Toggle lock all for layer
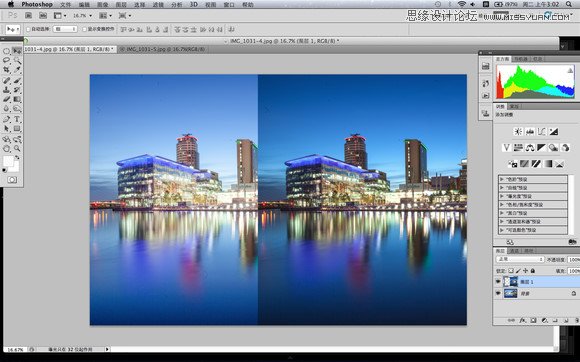This screenshot has height=362, width=580. (x=532, y=271)
